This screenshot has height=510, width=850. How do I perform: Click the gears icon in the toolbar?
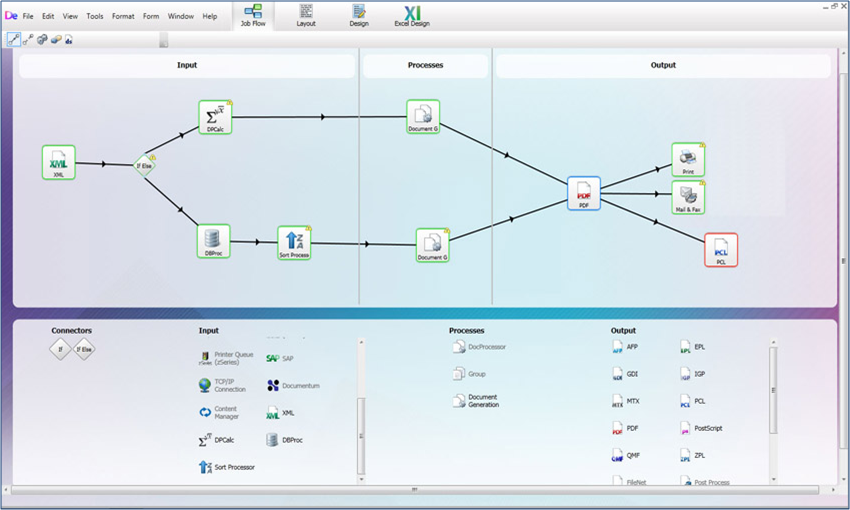(42, 40)
